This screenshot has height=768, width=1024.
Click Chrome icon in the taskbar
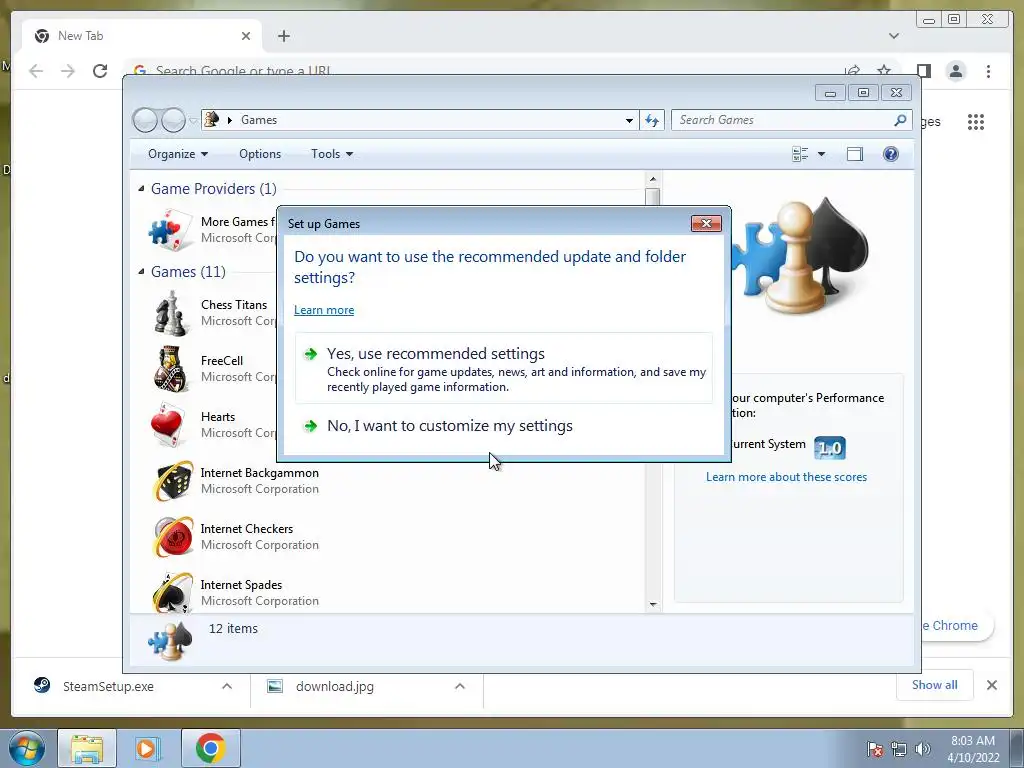(x=210, y=748)
